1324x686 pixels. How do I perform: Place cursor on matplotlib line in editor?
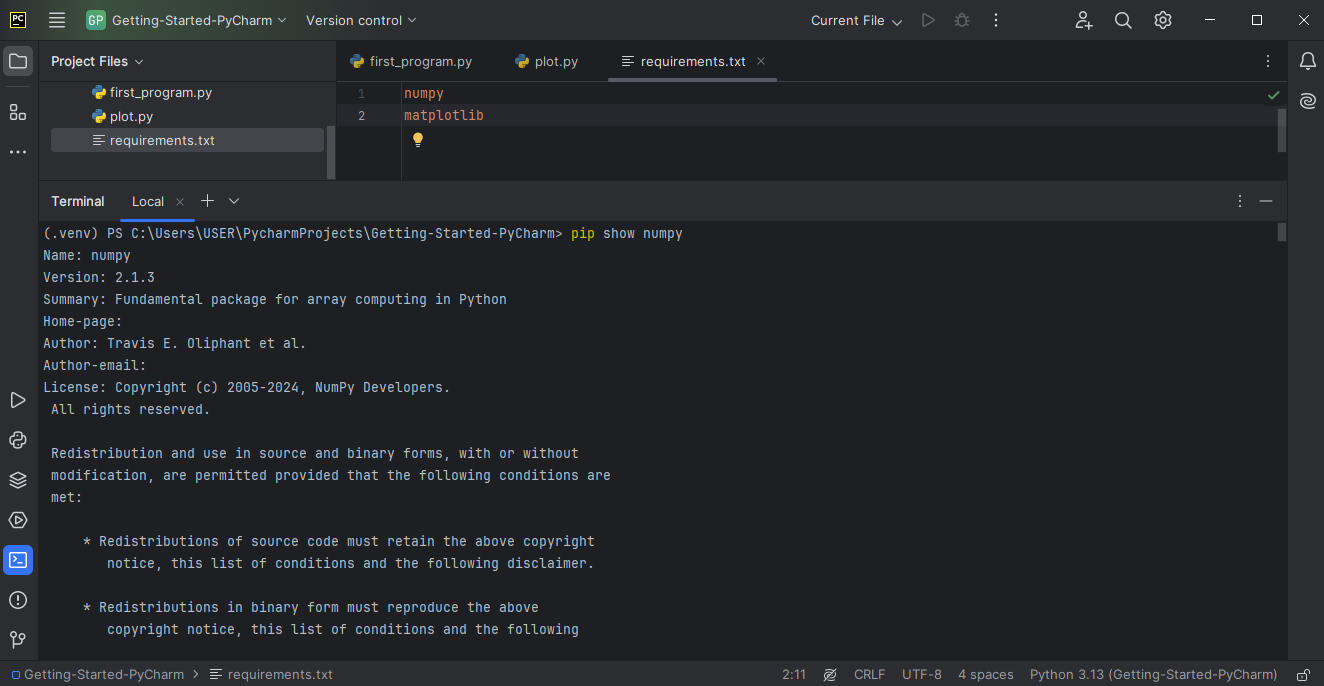pyautogui.click(x=444, y=116)
